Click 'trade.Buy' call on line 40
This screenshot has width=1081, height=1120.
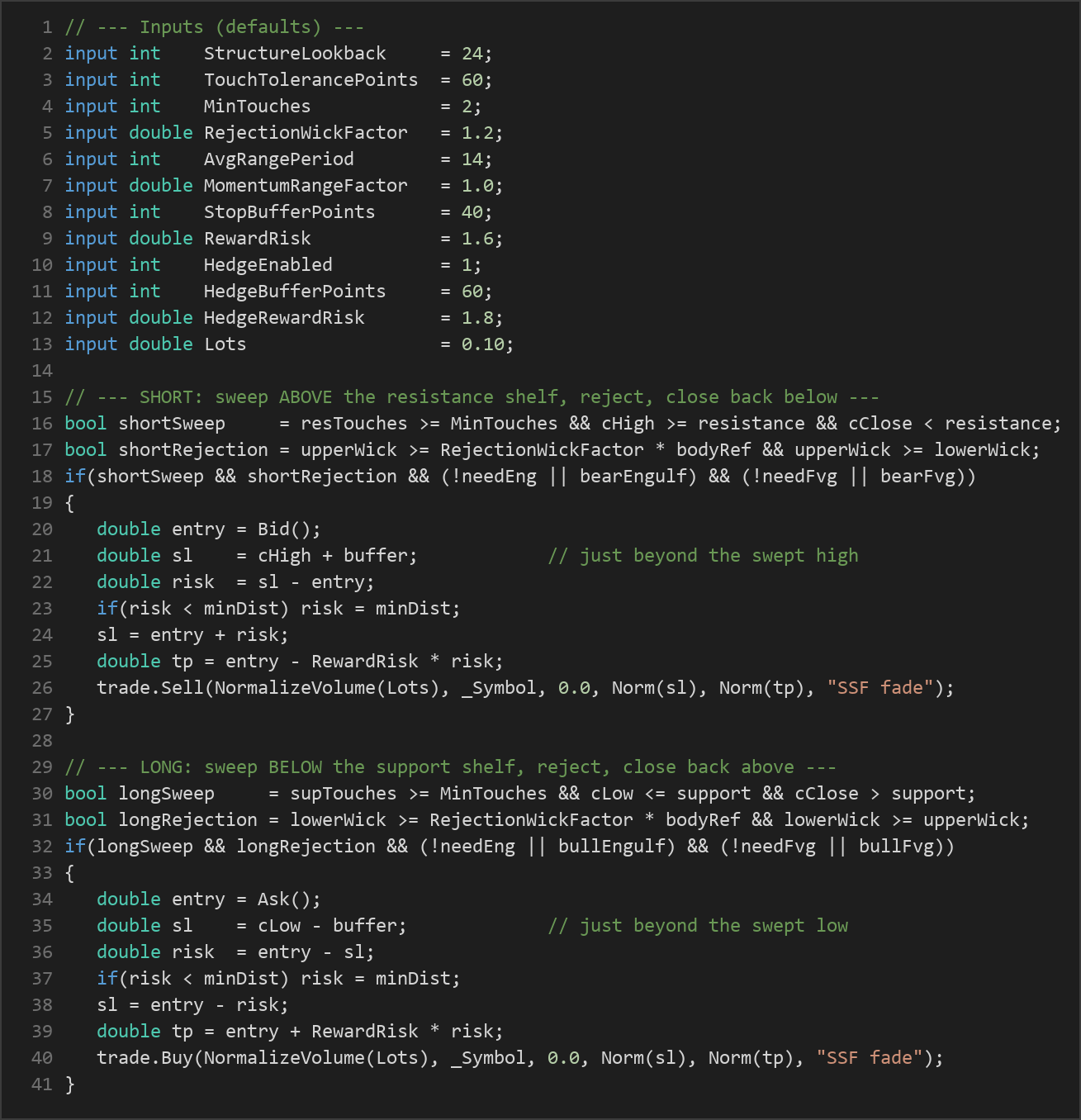click(x=145, y=1058)
